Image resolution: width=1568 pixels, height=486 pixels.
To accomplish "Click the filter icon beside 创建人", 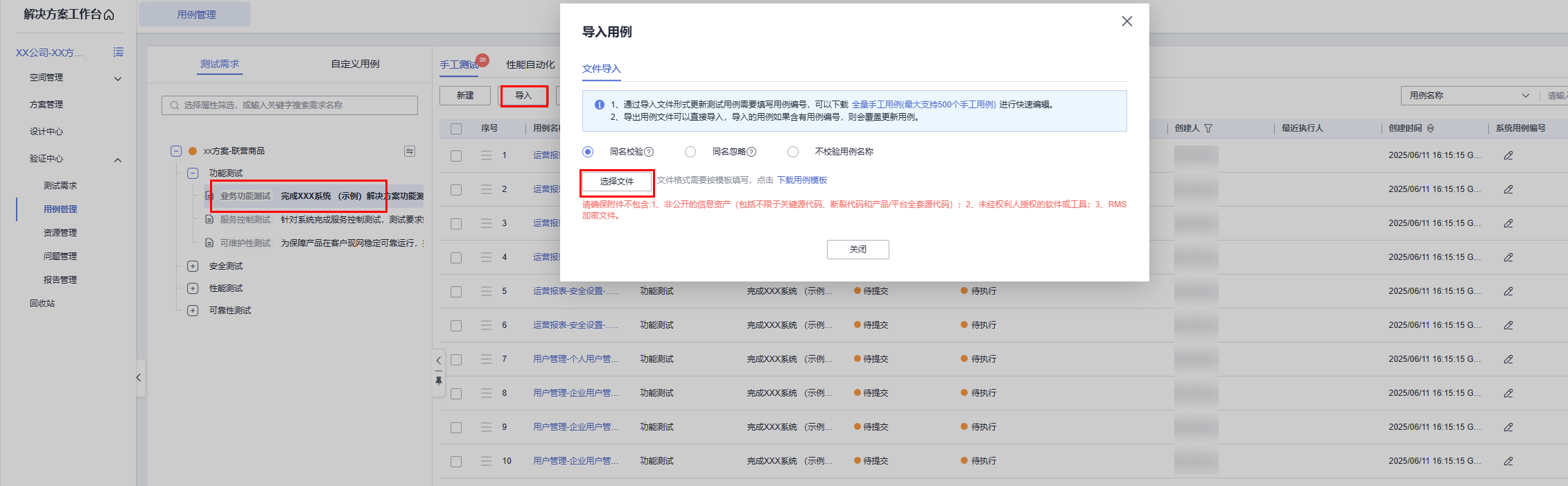I will coord(1208,128).
